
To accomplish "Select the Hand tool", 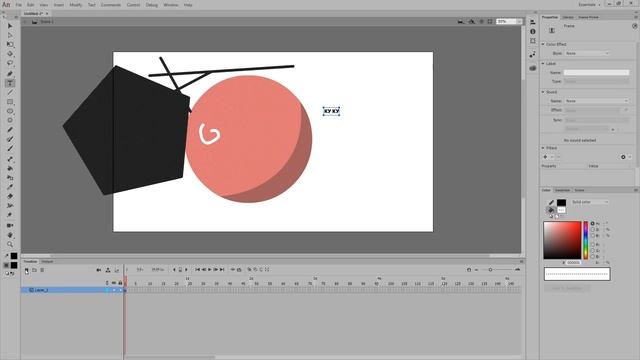I will tap(10, 235).
